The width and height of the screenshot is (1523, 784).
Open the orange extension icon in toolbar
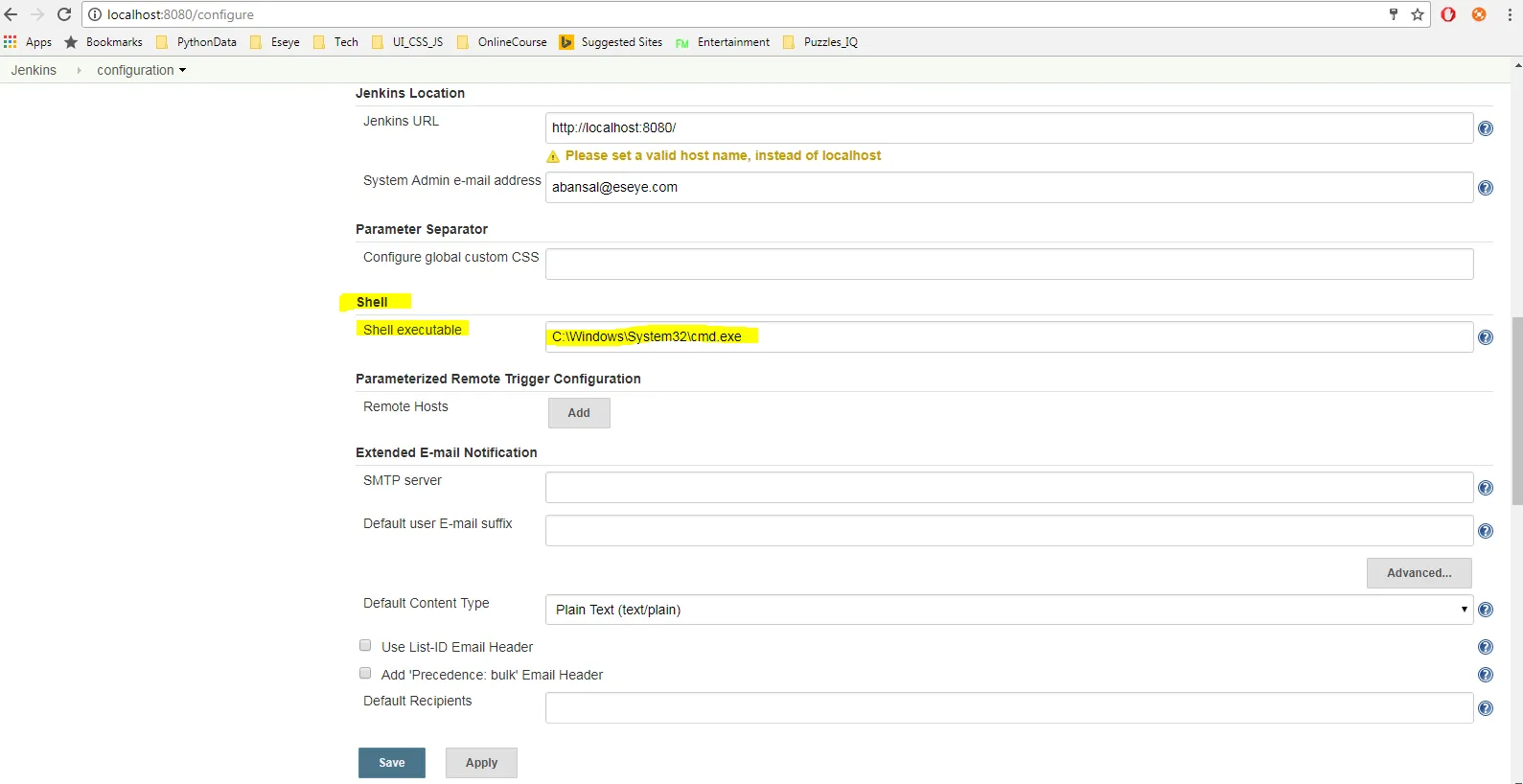click(x=1479, y=14)
